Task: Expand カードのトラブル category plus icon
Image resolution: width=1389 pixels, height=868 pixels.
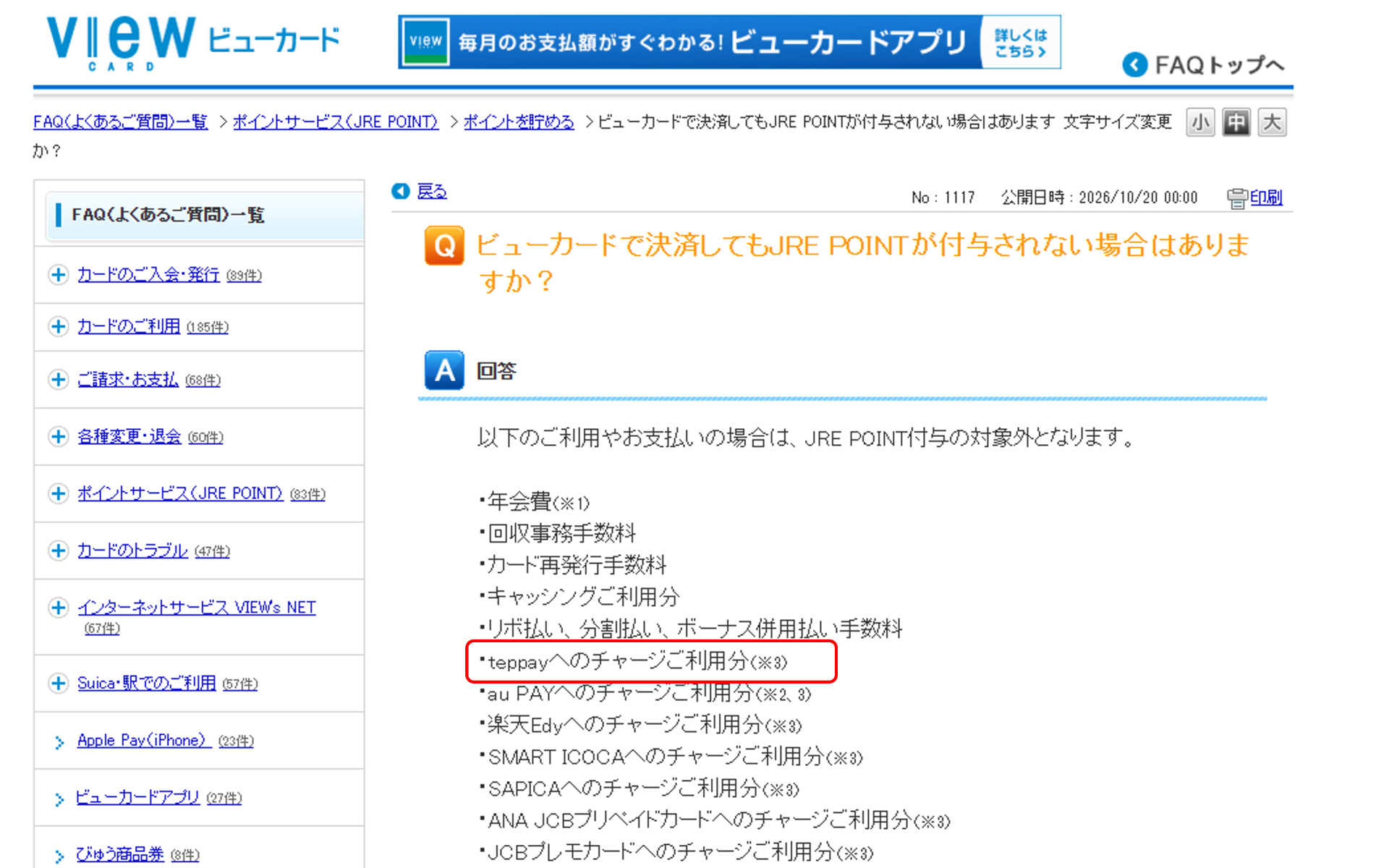Action: pyautogui.click(x=59, y=550)
